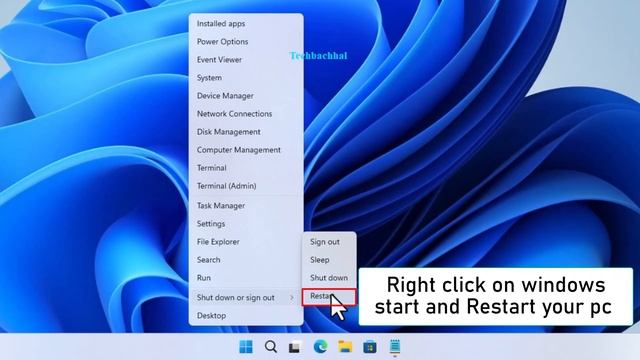Launch Terminal from the menu
This screenshot has width=640, height=360.
tap(246, 168)
